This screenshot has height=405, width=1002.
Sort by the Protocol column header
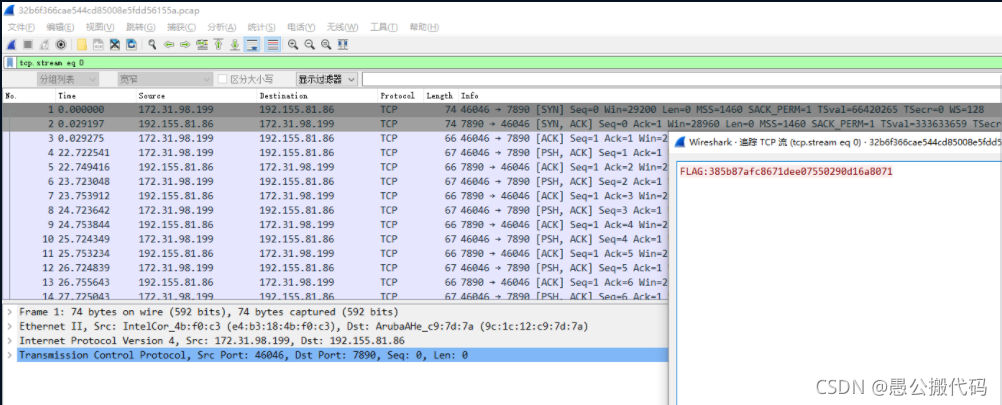tap(401, 96)
